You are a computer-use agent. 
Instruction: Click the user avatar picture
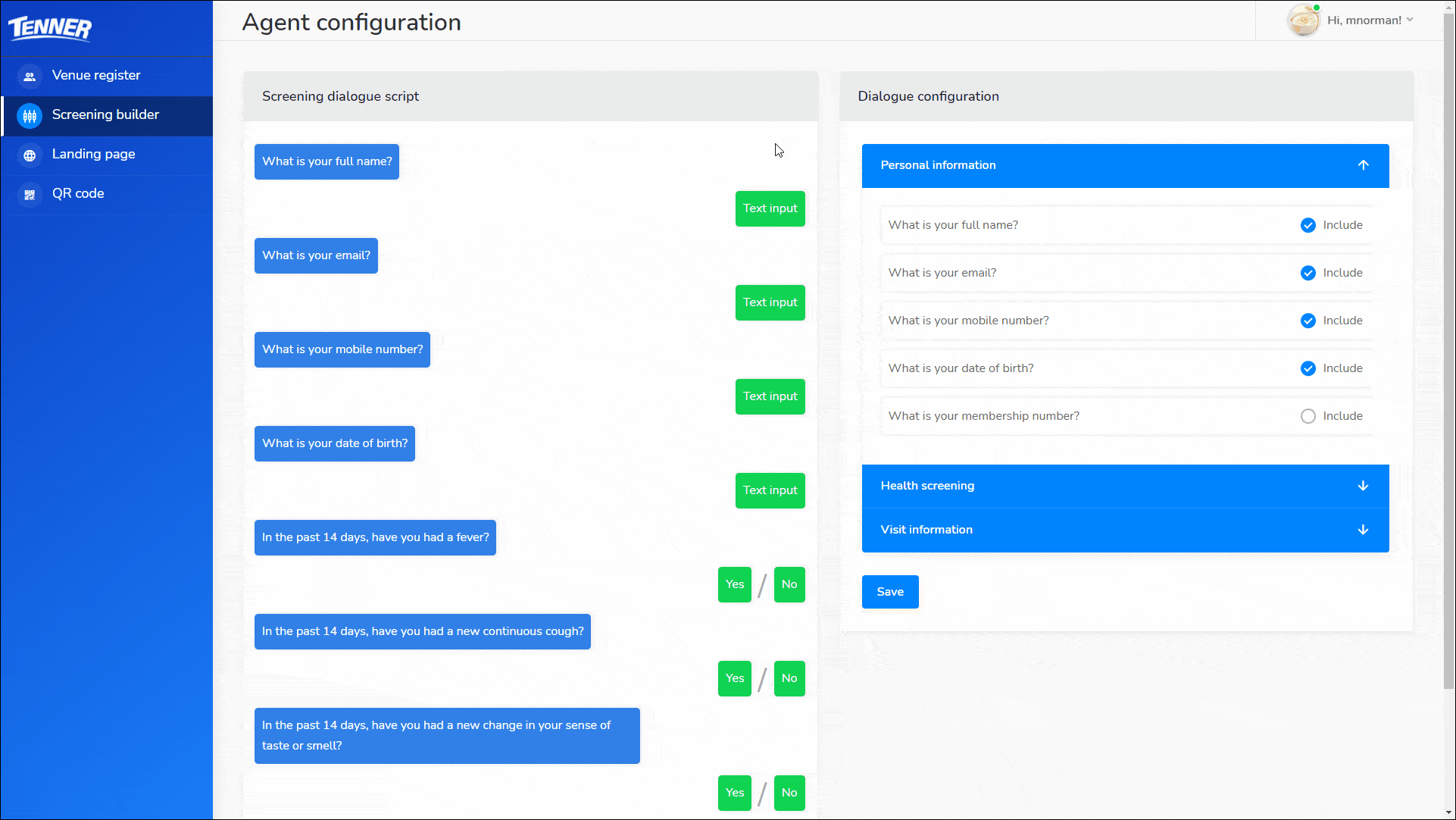1303,20
